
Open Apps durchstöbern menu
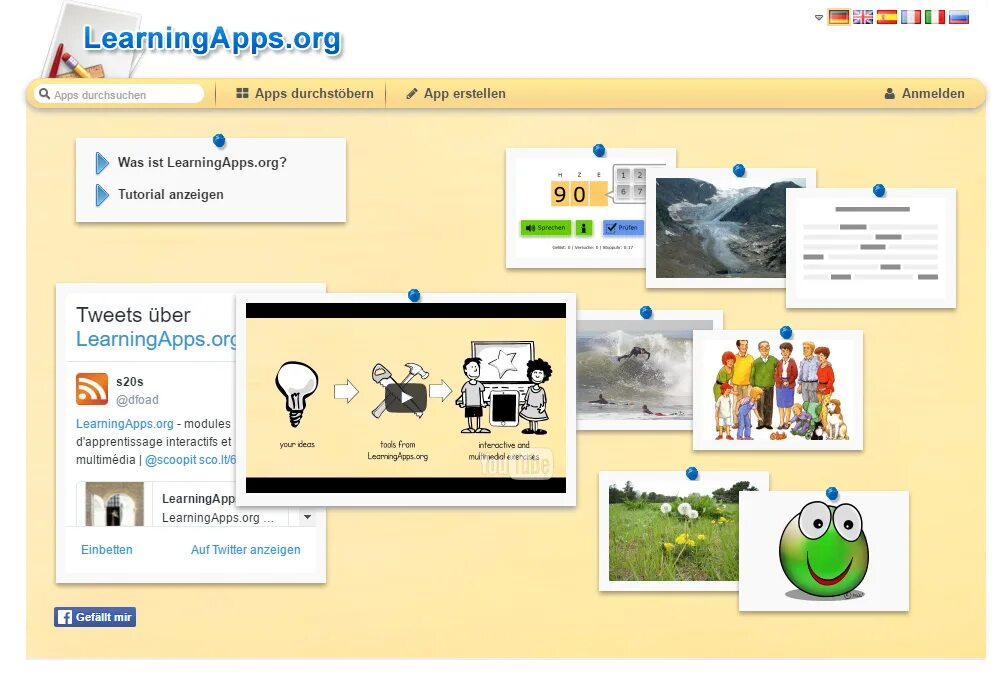pyautogui.click(x=305, y=94)
